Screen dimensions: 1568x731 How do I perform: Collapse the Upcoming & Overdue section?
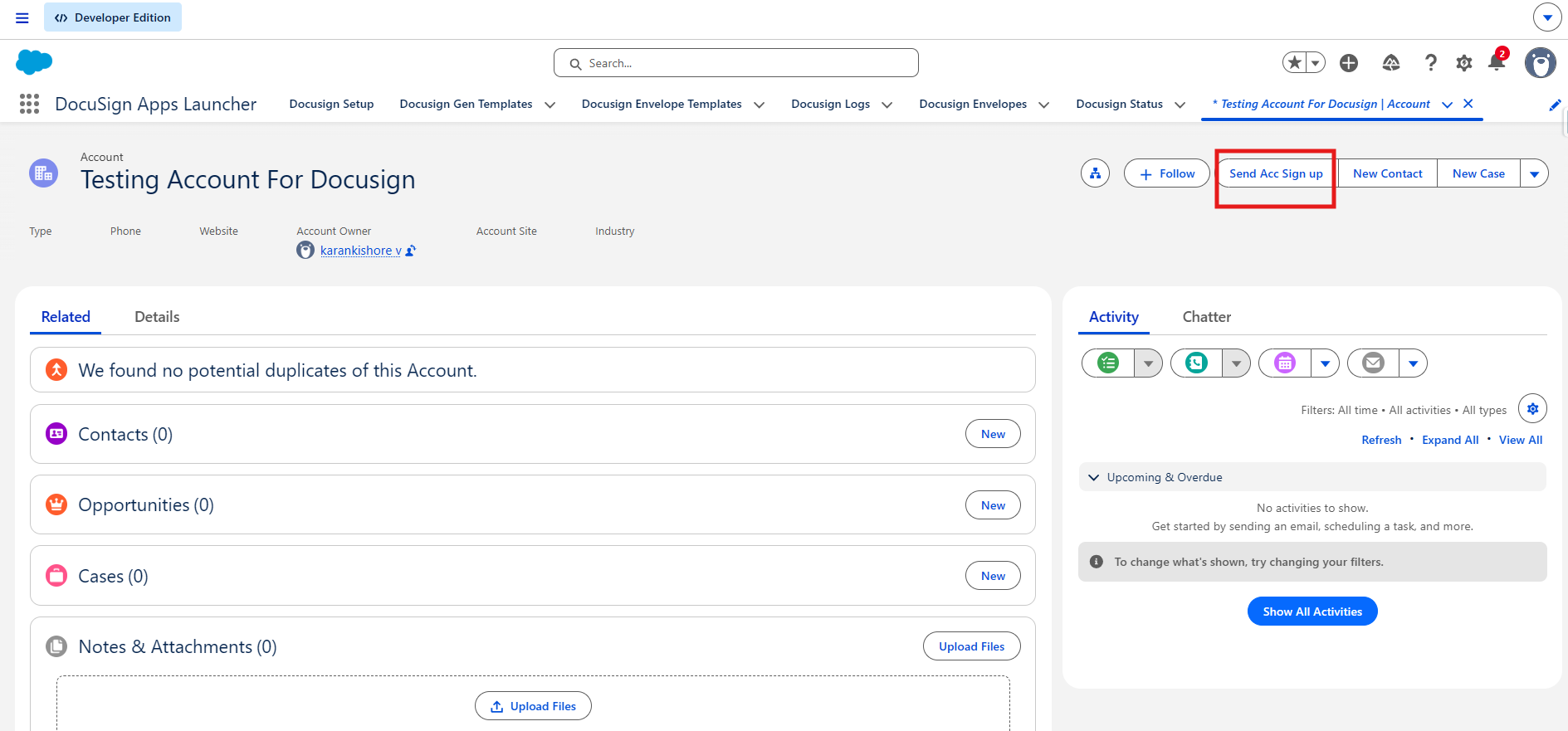tap(1094, 477)
